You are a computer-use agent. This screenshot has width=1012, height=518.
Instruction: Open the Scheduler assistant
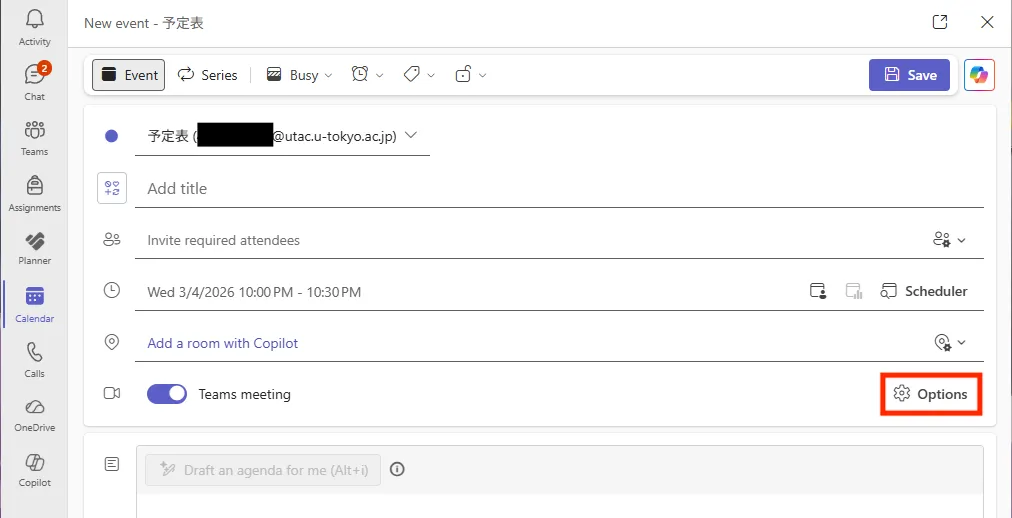click(x=924, y=291)
